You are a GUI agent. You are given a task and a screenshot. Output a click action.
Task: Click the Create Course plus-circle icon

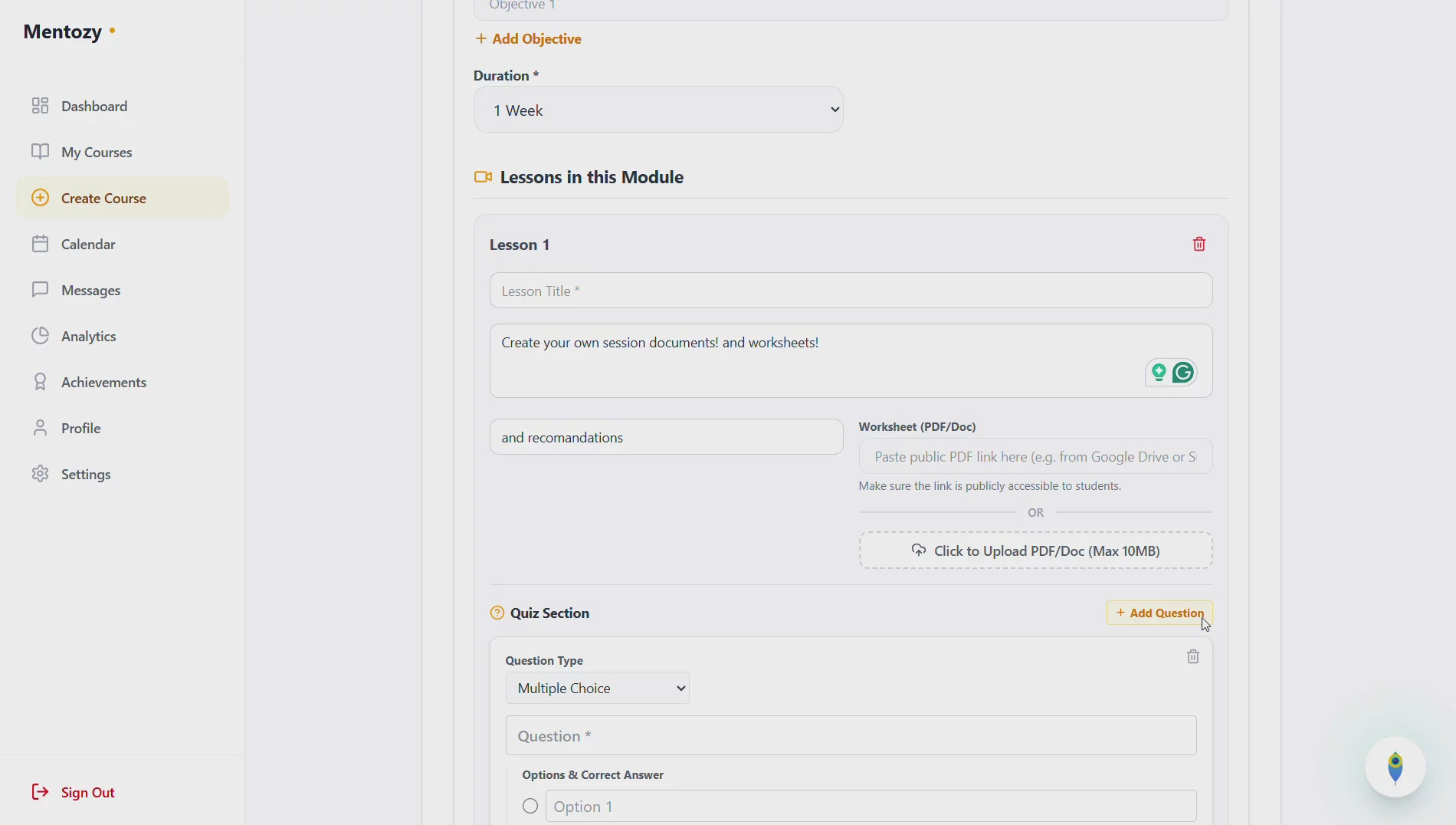(x=40, y=198)
